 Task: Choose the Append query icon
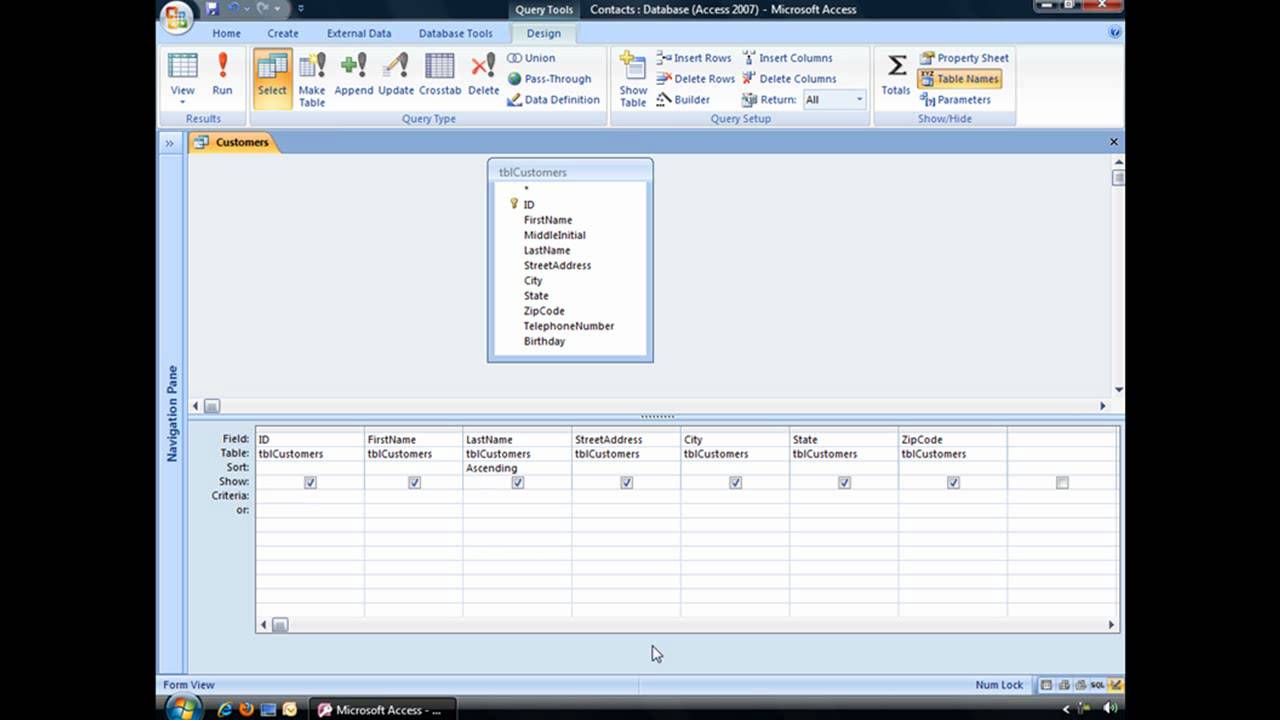point(354,76)
